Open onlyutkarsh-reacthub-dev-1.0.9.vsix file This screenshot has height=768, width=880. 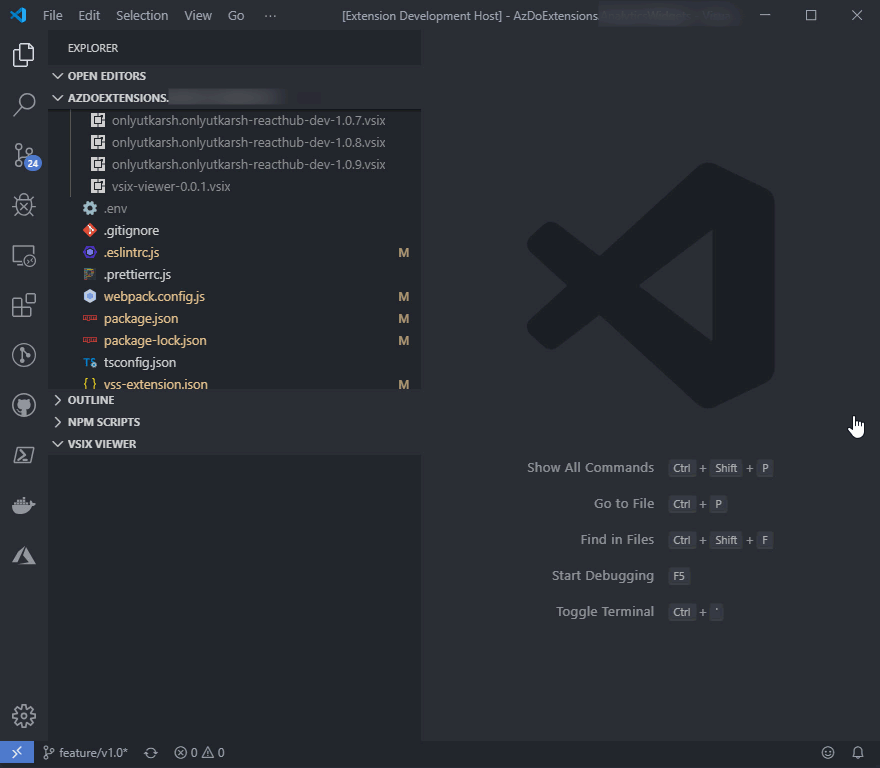235,164
